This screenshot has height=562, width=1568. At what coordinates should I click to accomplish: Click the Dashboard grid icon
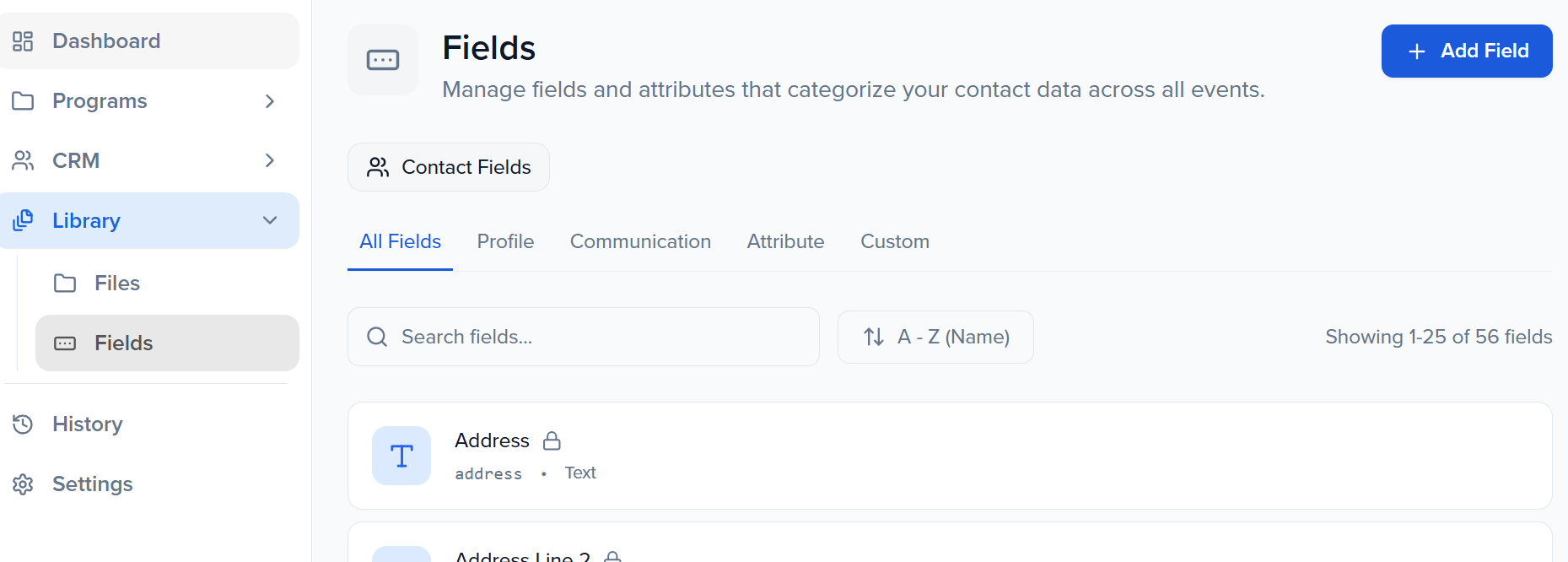[x=23, y=41]
